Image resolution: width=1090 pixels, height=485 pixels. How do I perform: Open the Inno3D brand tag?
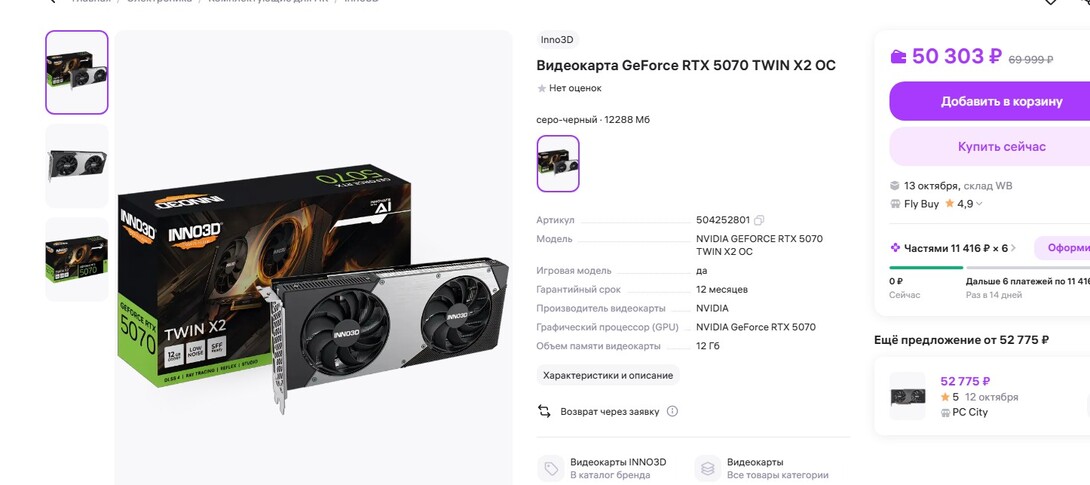[x=558, y=40]
